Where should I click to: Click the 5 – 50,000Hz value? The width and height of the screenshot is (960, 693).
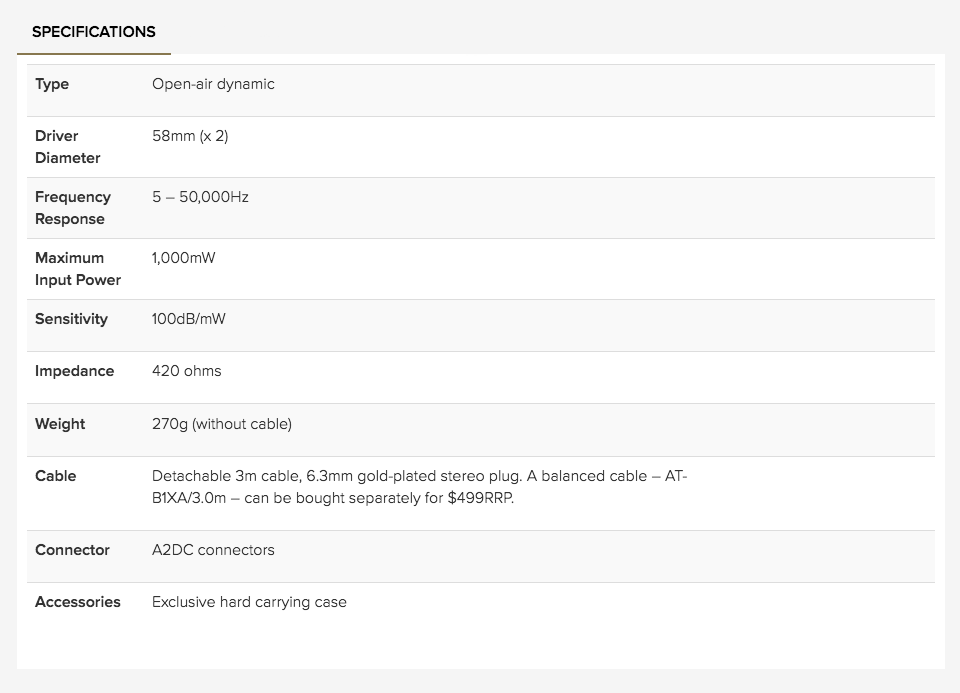pos(200,197)
